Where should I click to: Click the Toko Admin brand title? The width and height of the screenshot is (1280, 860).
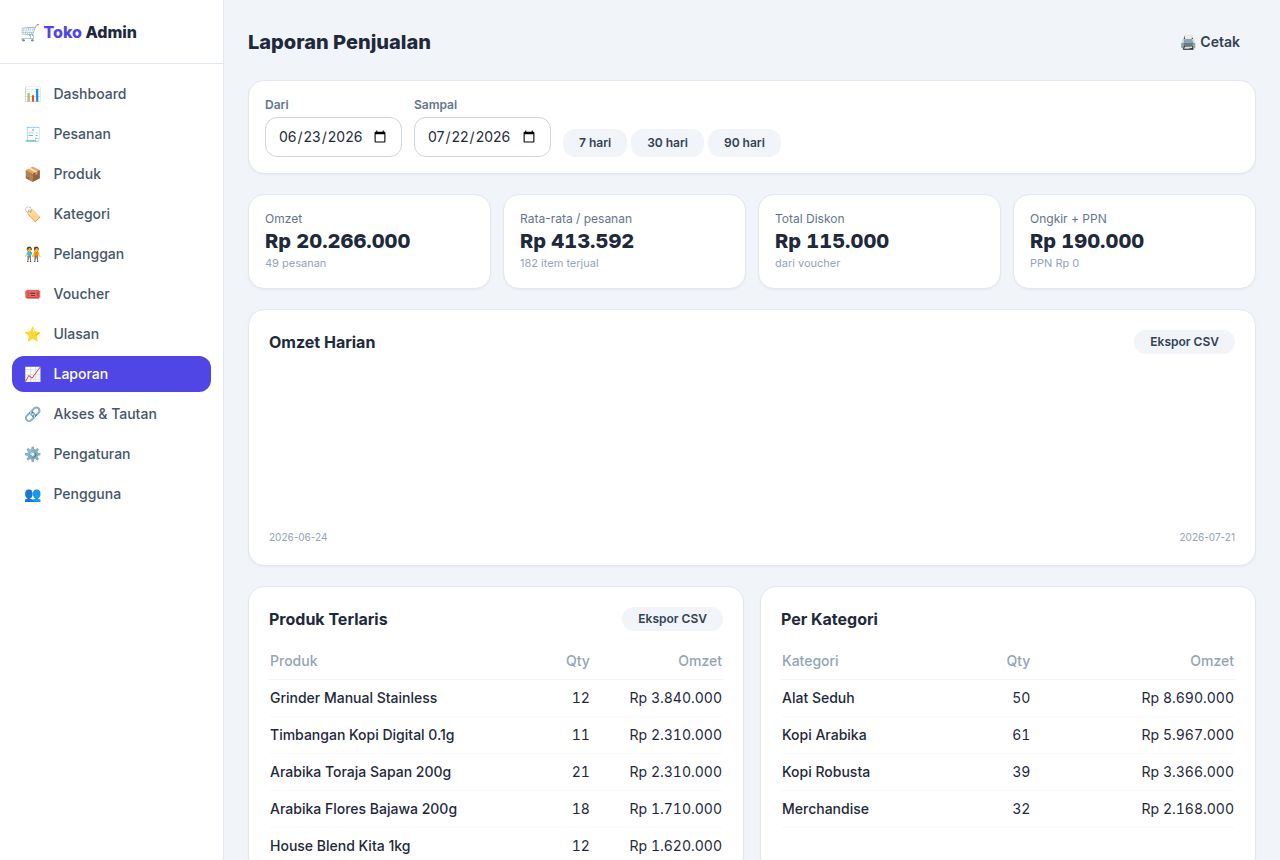(x=90, y=32)
